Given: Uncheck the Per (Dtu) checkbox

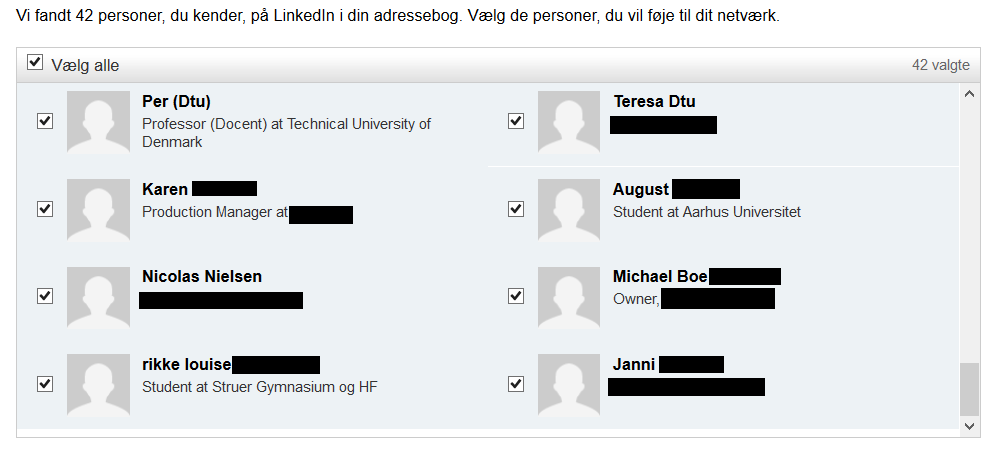Looking at the screenshot, I should pos(44,121).
